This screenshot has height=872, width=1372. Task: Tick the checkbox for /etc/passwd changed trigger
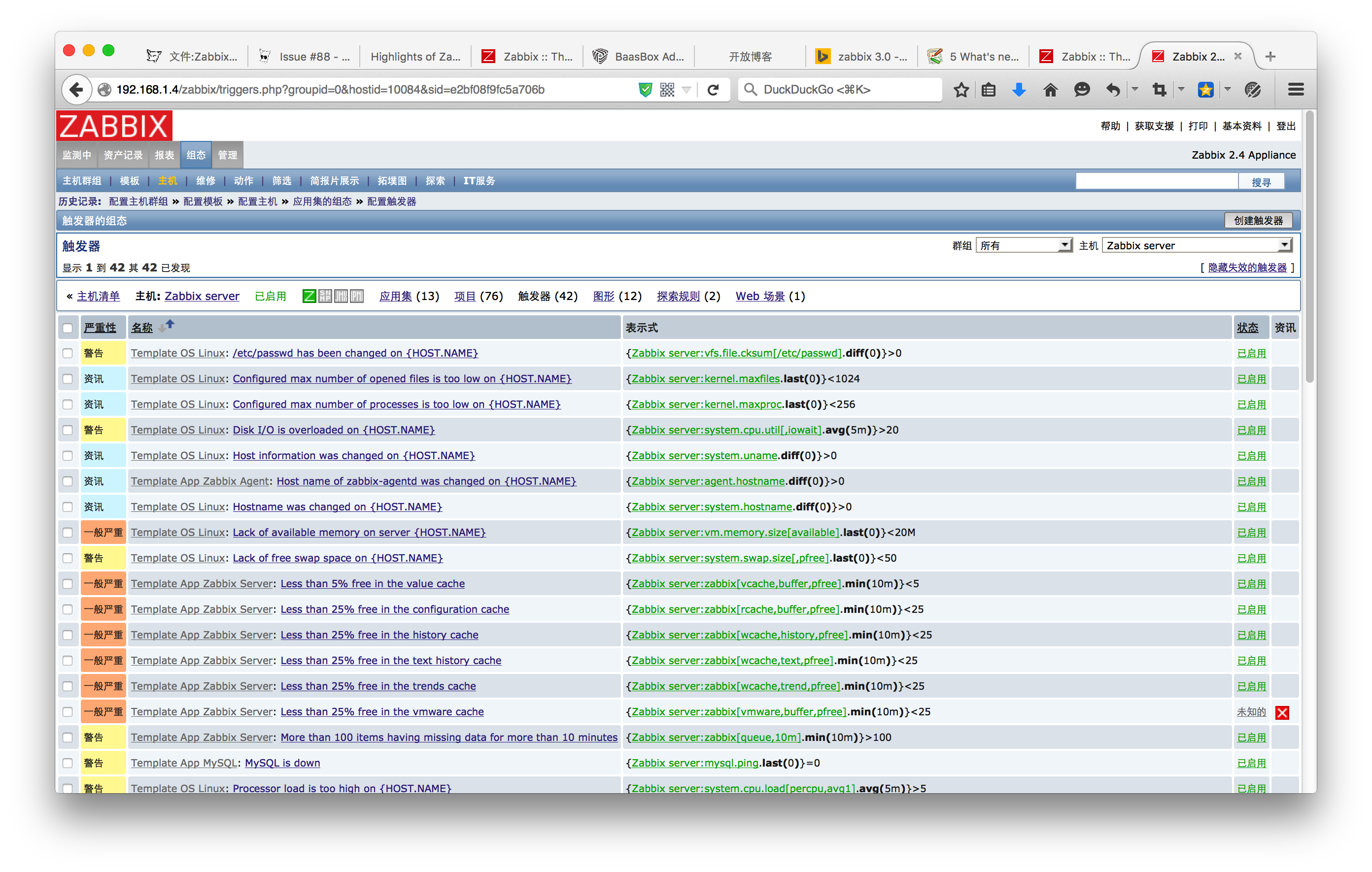68,353
